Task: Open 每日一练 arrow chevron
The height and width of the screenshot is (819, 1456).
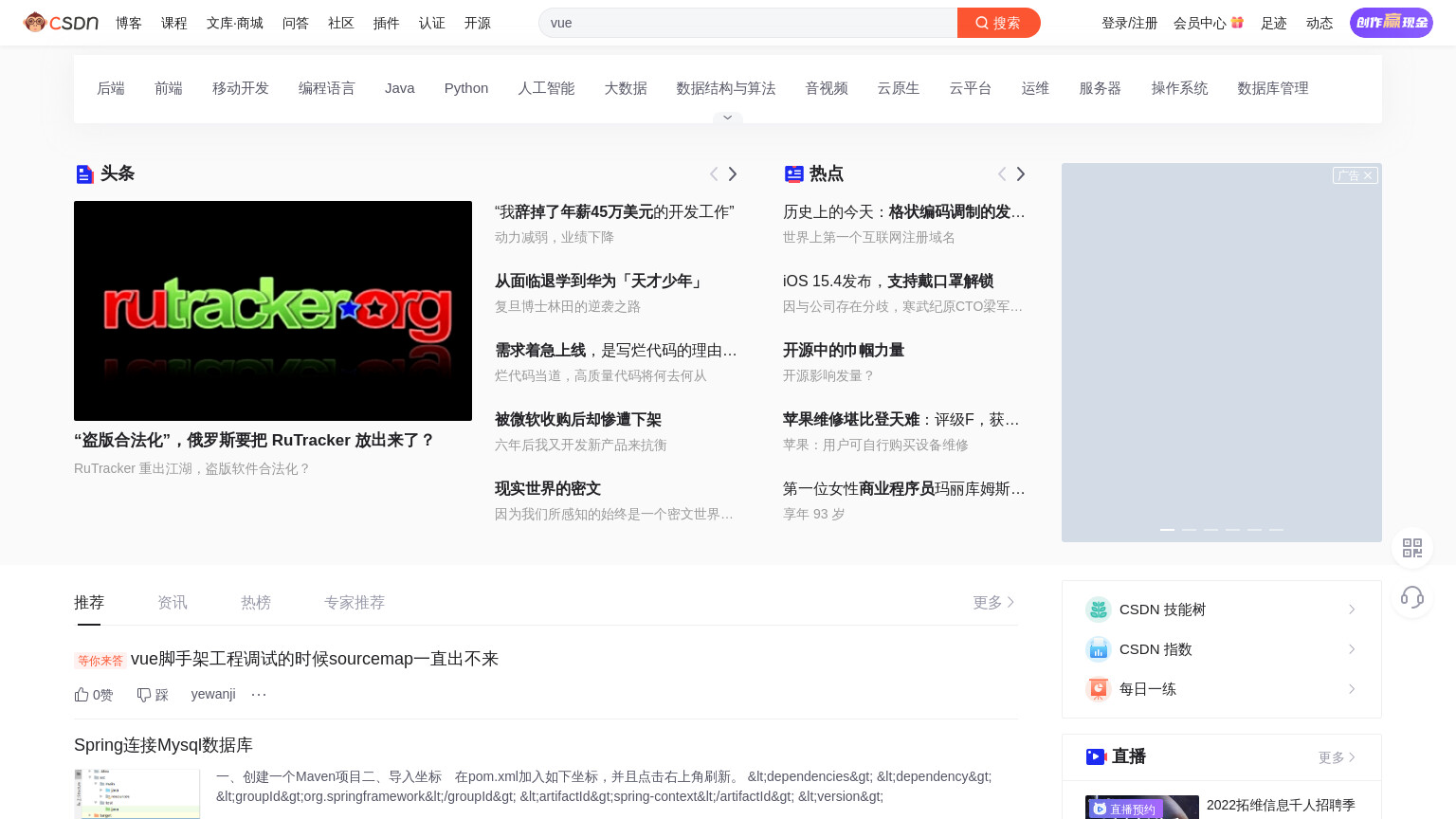Action: tap(1352, 689)
